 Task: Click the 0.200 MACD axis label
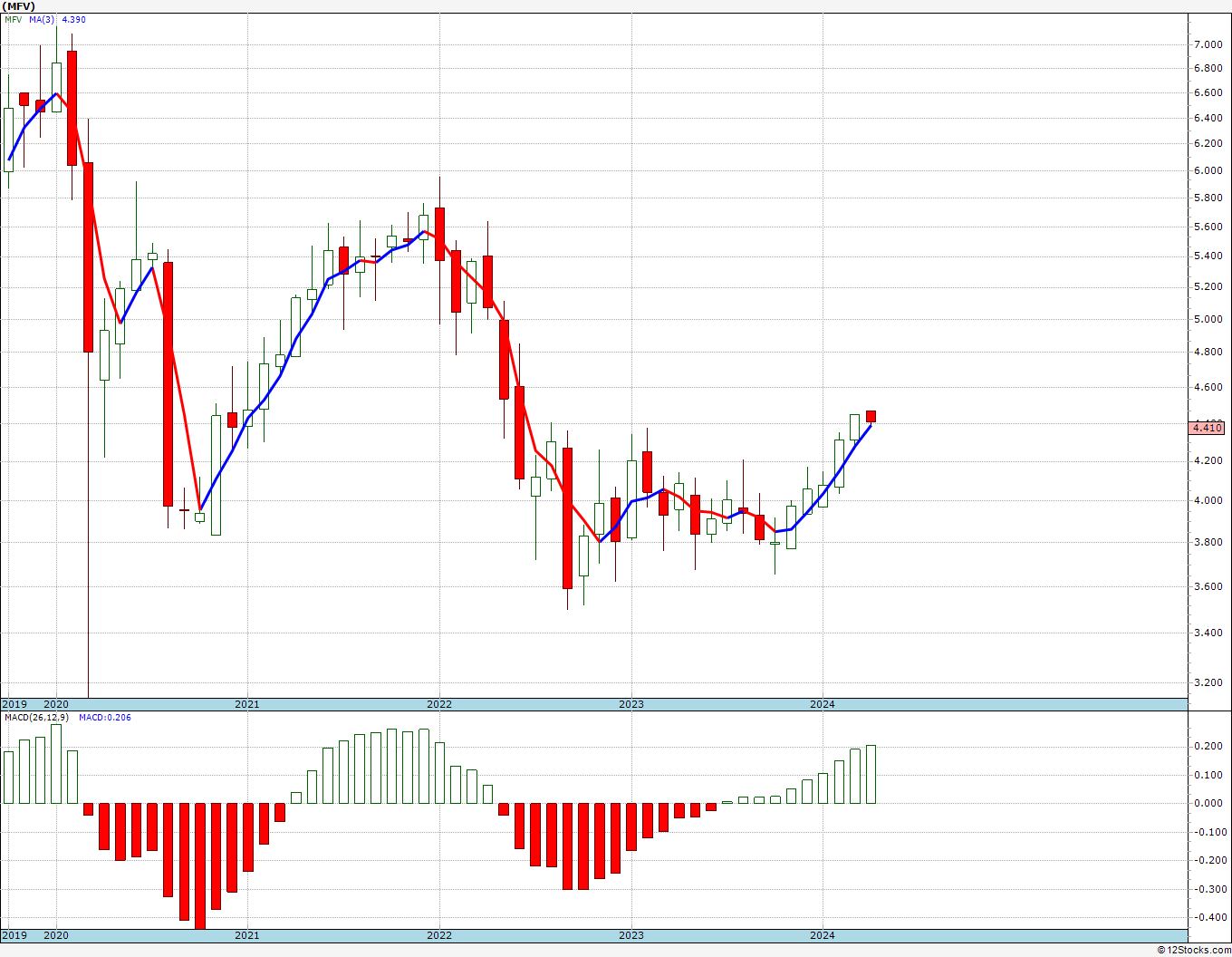(x=1207, y=746)
